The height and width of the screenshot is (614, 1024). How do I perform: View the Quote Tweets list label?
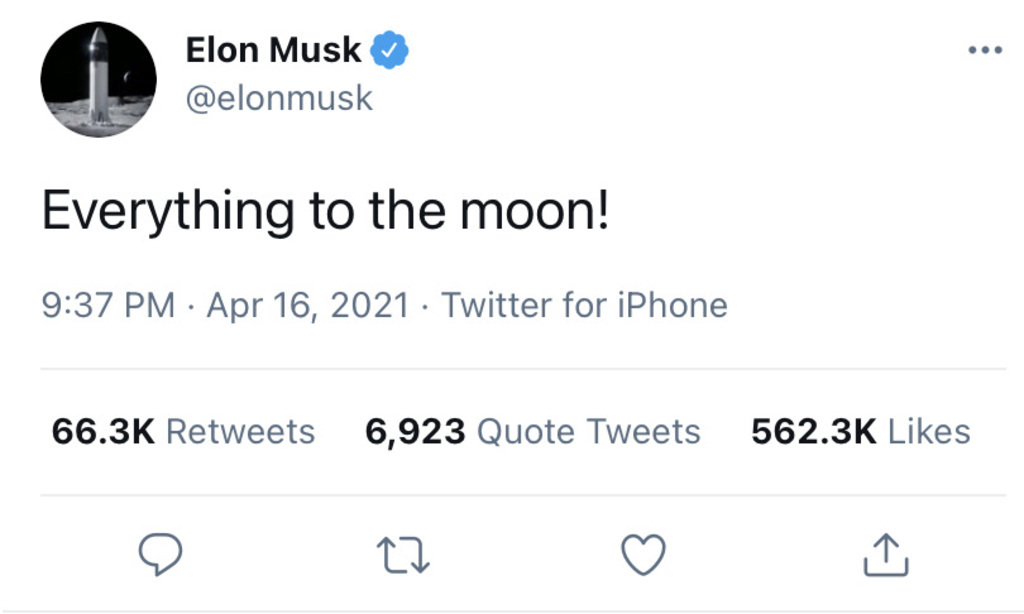tap(589, 431)
